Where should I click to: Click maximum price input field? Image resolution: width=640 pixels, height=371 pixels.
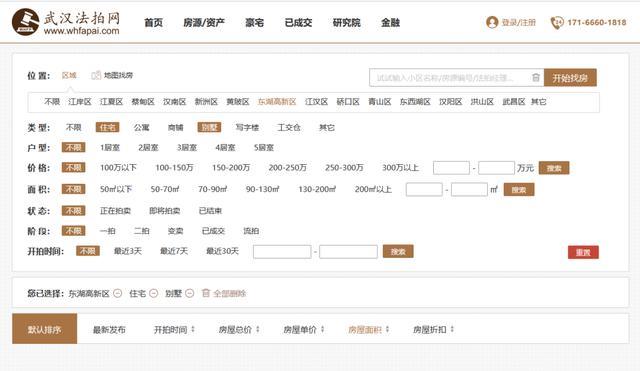[x=496, y=168]
